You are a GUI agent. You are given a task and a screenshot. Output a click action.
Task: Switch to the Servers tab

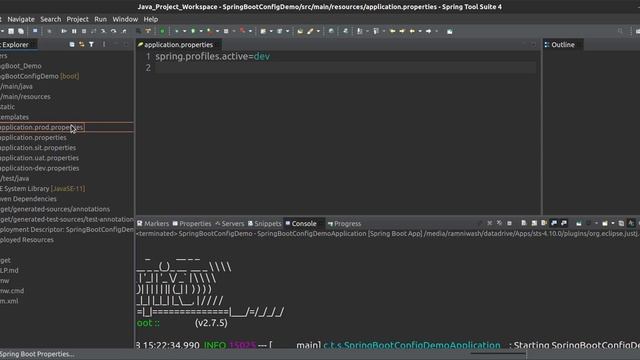pyautogui.click(x=229, y=224)
